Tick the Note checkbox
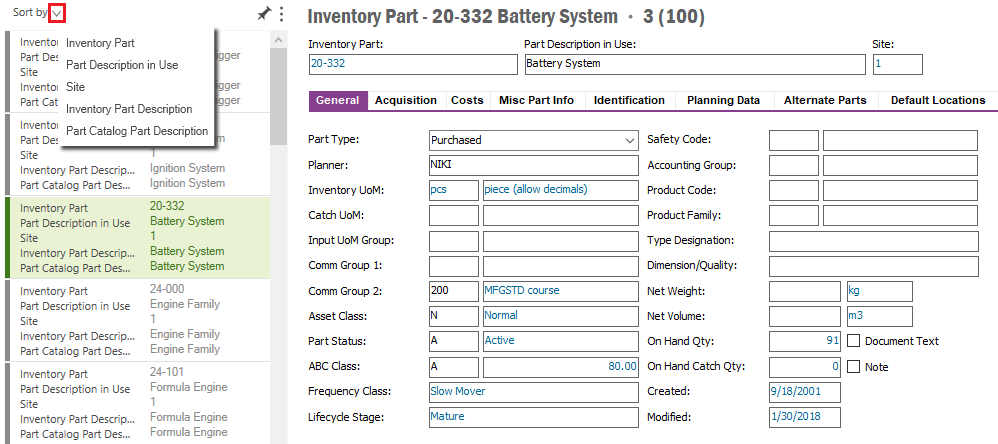Screen dimensions: 998x444 [854, 367]
